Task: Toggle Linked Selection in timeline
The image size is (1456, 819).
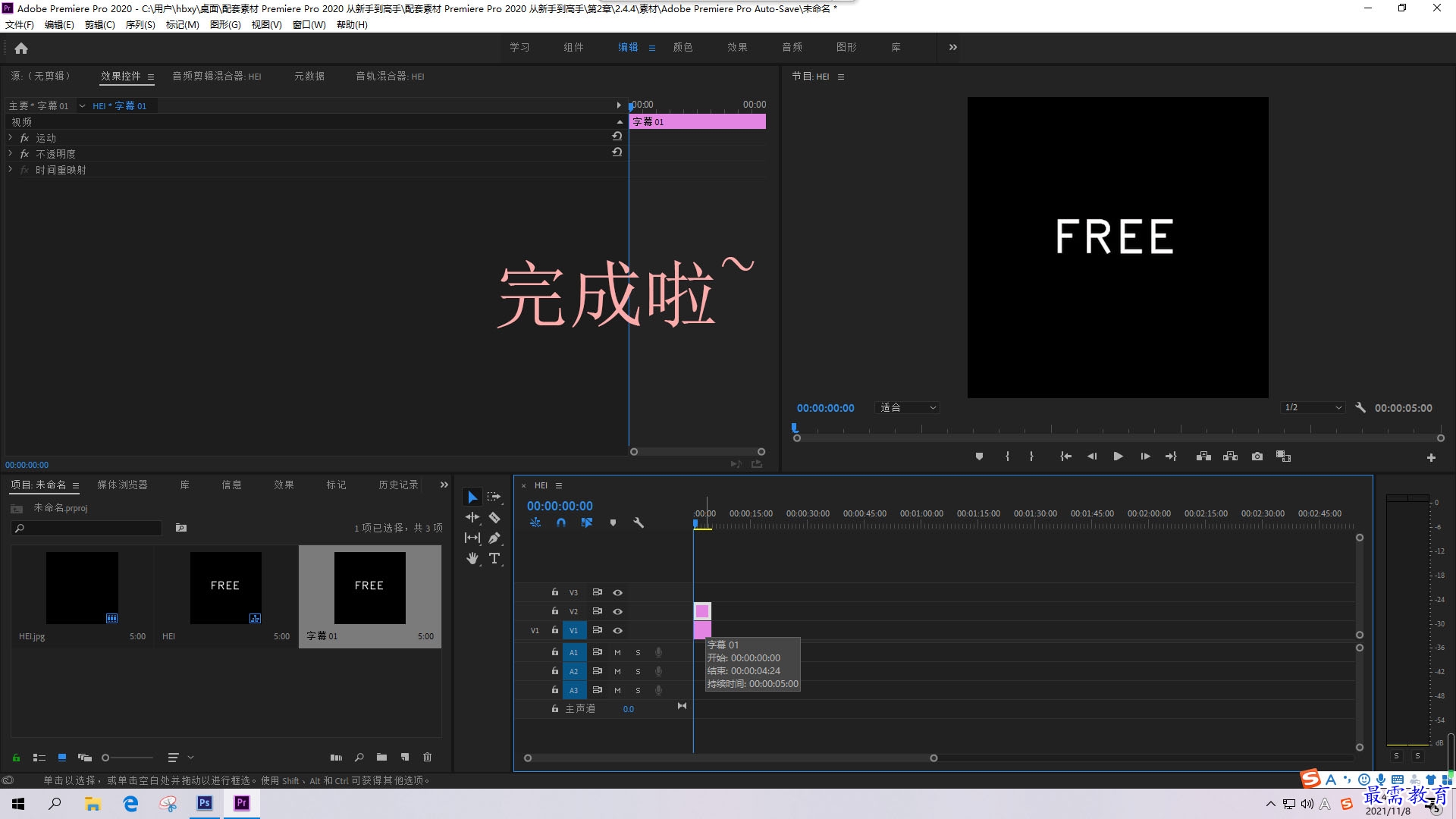Action: click(x=586, y=522)
